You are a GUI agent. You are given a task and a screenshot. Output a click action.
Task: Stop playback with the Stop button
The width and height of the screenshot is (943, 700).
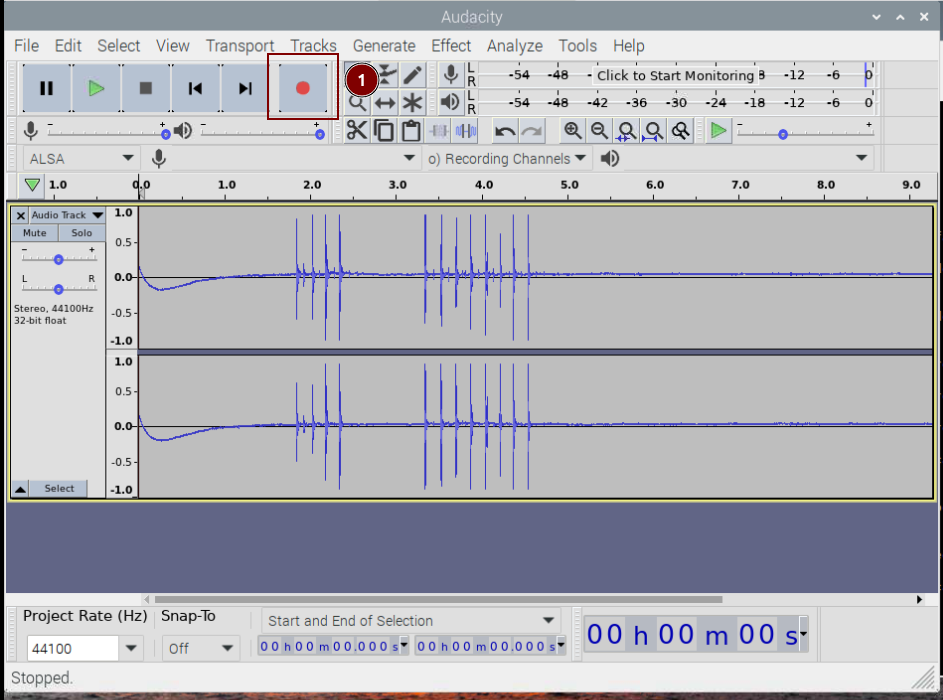[146, 88]
